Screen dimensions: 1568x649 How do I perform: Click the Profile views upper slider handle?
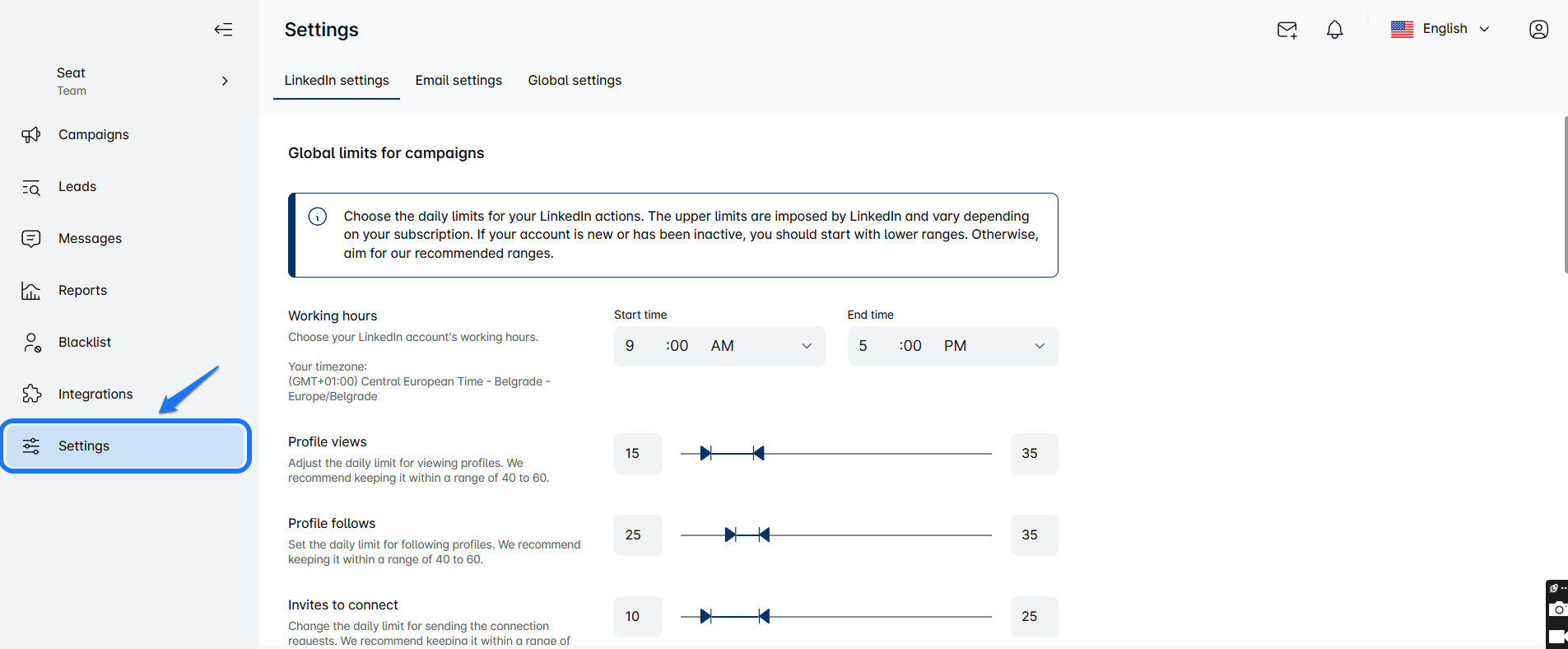(758, 453)
